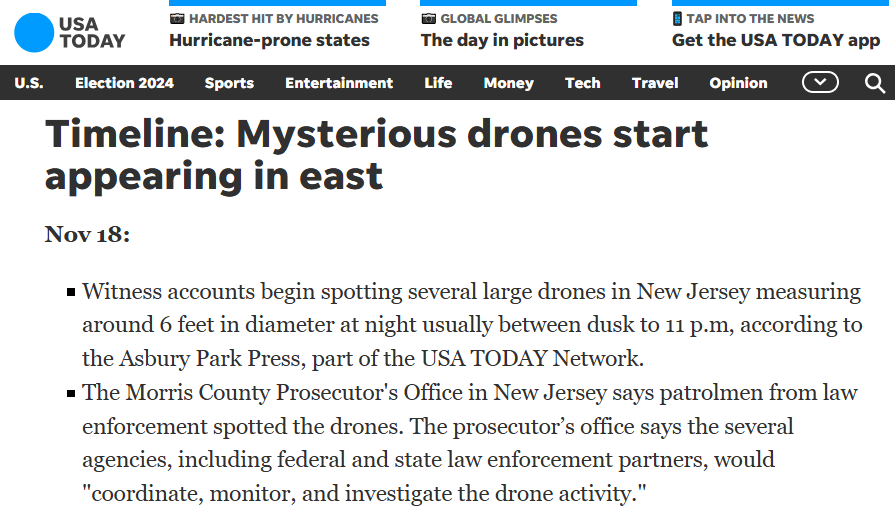Expand the more sections chevron in the navigation bar
Screen dimensions: 895x523
coord(820,83)
